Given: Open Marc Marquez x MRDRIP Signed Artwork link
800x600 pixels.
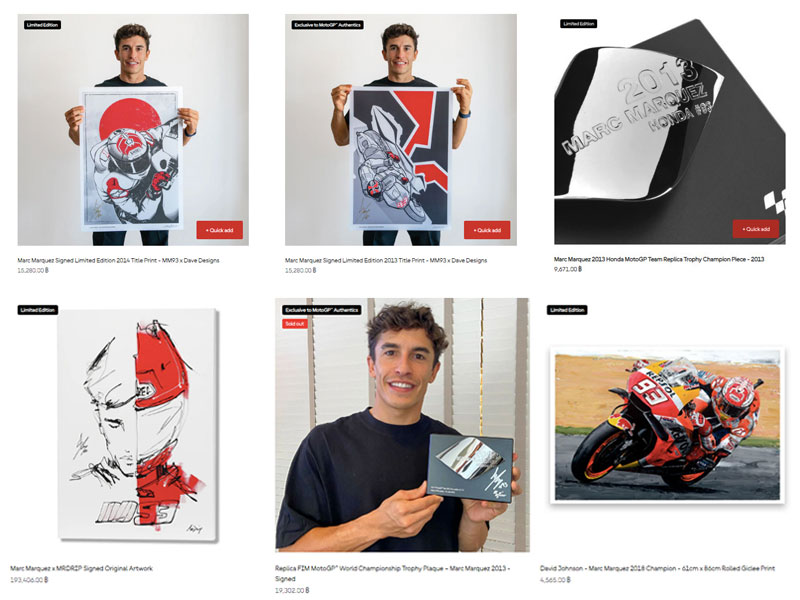Looking at the screenshot, I should click(81, 568).
